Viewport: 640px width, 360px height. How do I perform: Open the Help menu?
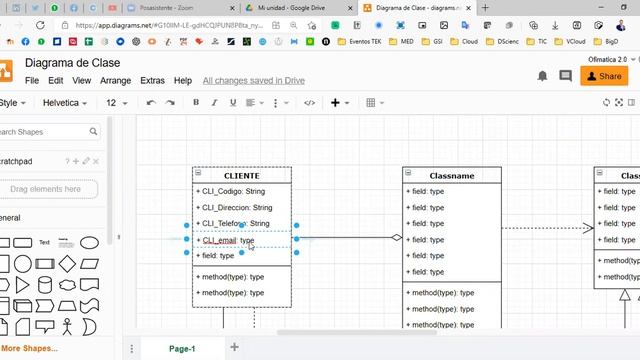(183, 81)
